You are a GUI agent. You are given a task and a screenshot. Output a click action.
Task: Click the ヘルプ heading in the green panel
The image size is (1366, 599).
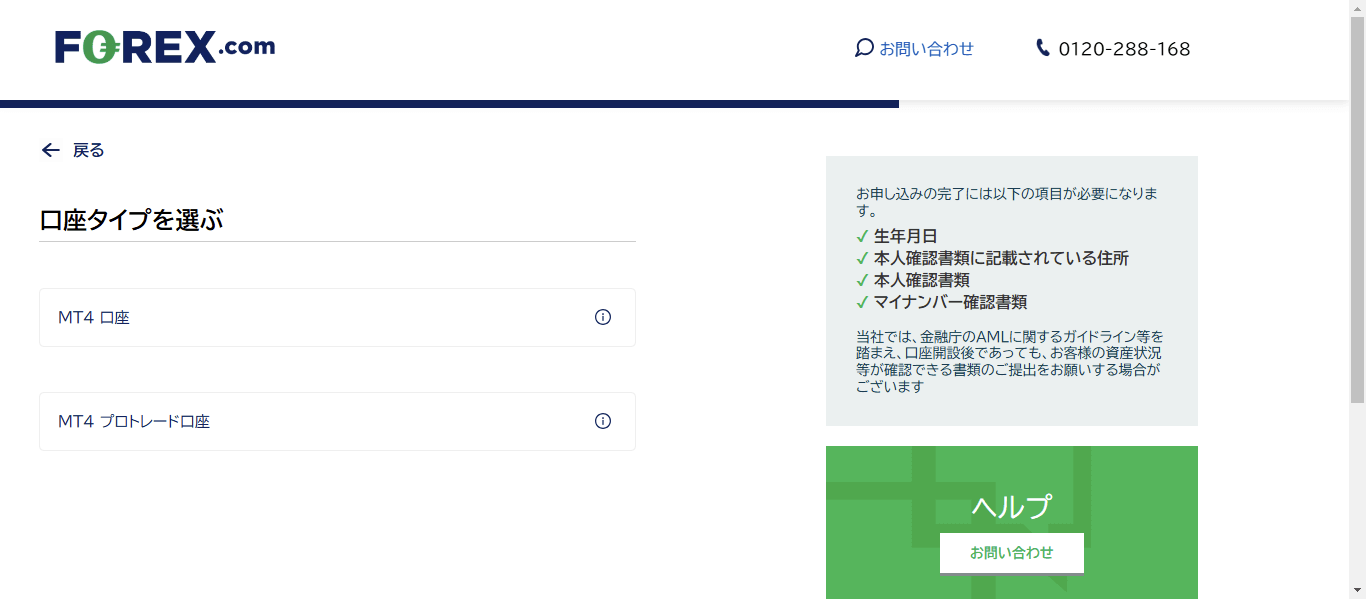[x=1011, y=505]
